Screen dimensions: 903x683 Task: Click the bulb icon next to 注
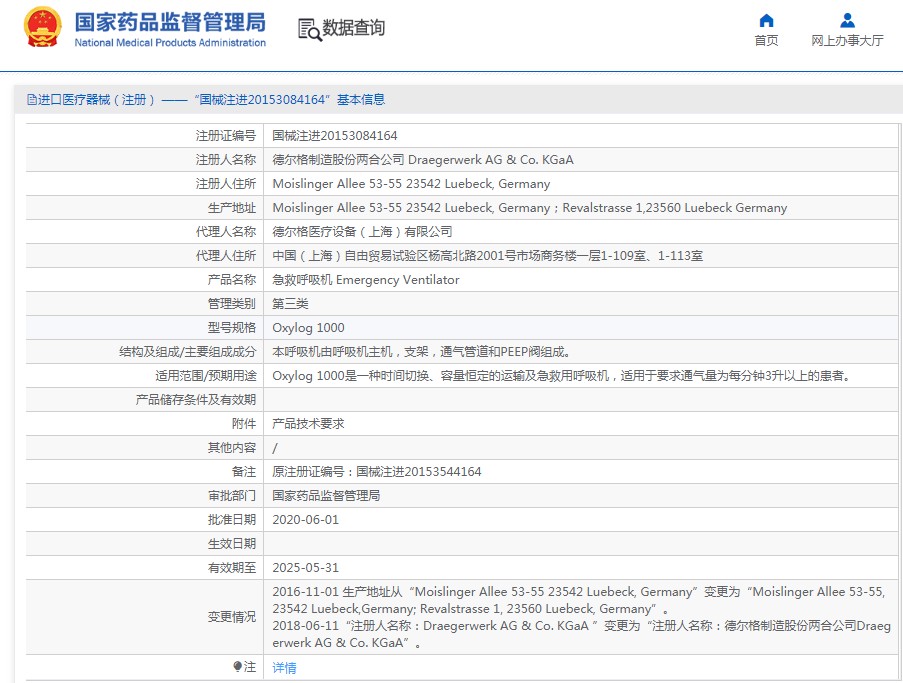click(x=237, y=666)
